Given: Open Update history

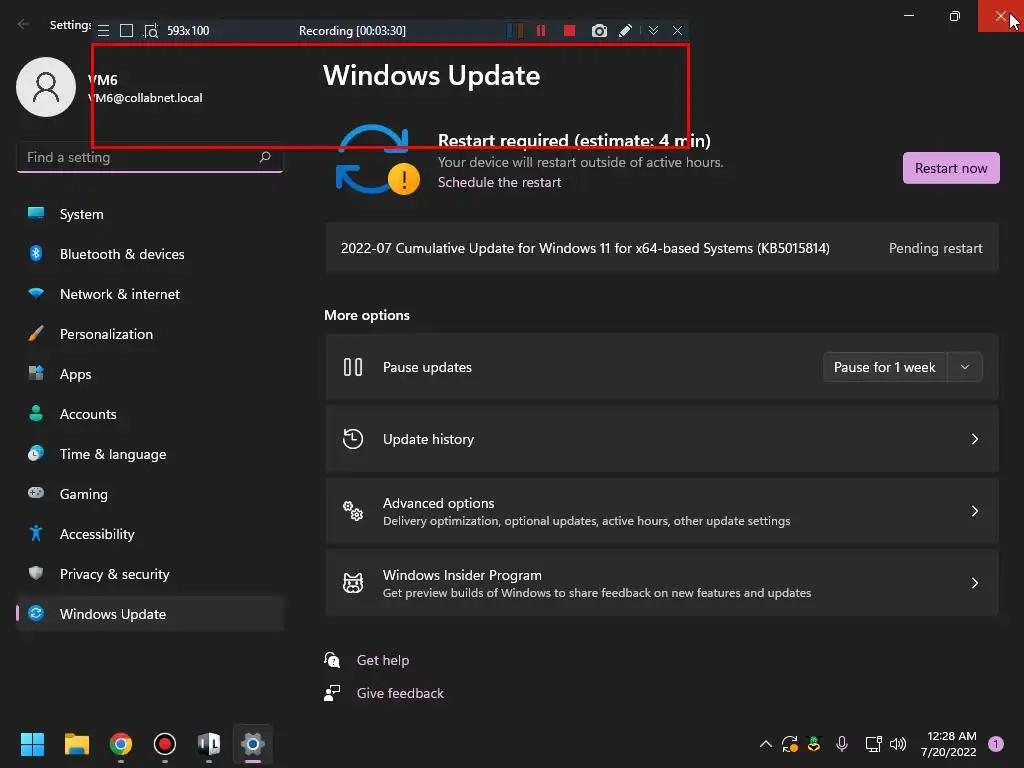Looking at the screenshot, I should tap(662, 439).
